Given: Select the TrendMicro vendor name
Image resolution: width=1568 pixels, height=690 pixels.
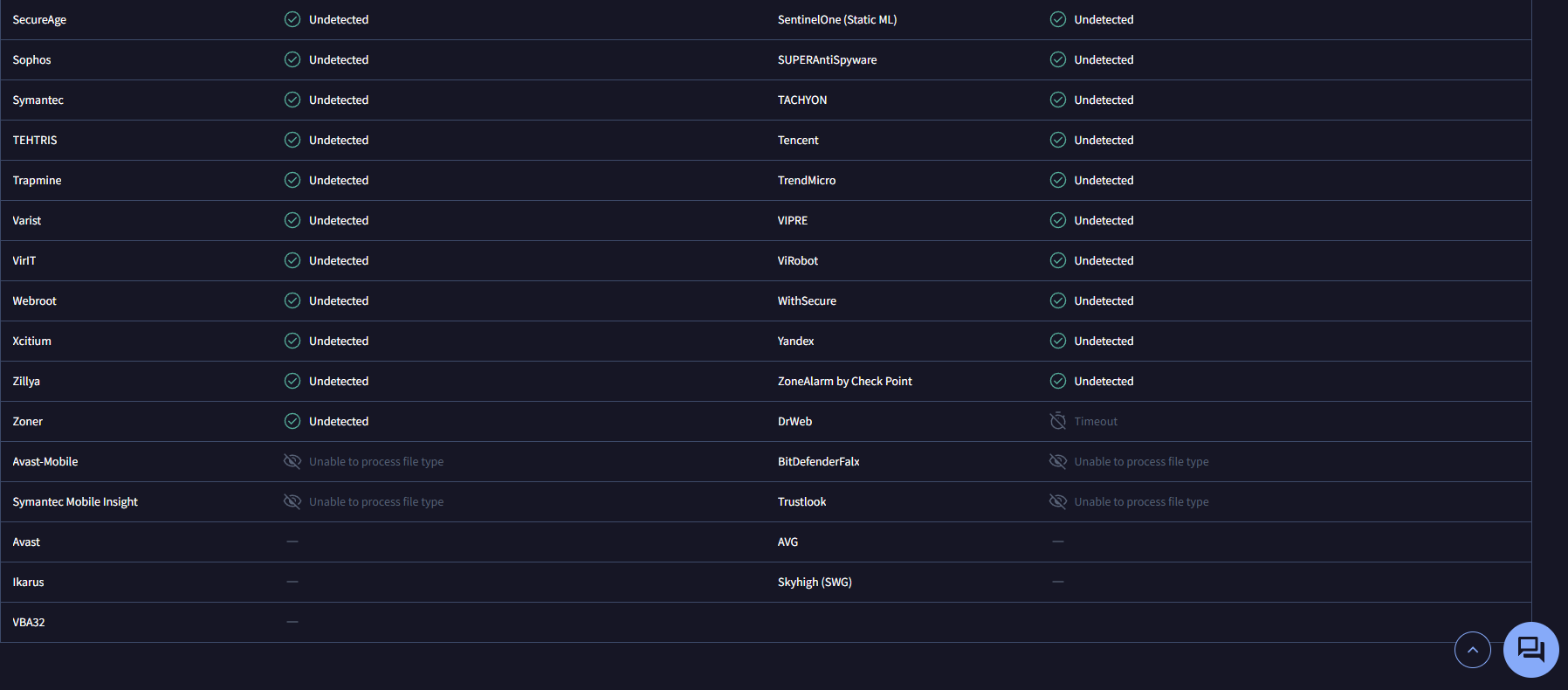Looking at the screenshot, I should point(807,180).
